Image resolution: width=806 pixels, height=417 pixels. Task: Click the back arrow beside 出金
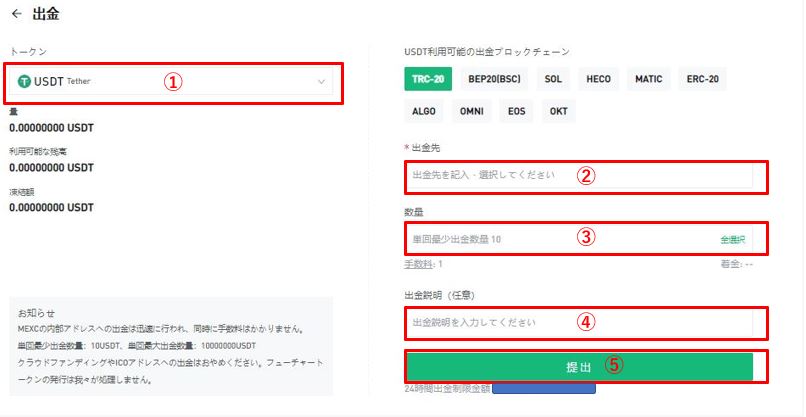pos(16,14)
